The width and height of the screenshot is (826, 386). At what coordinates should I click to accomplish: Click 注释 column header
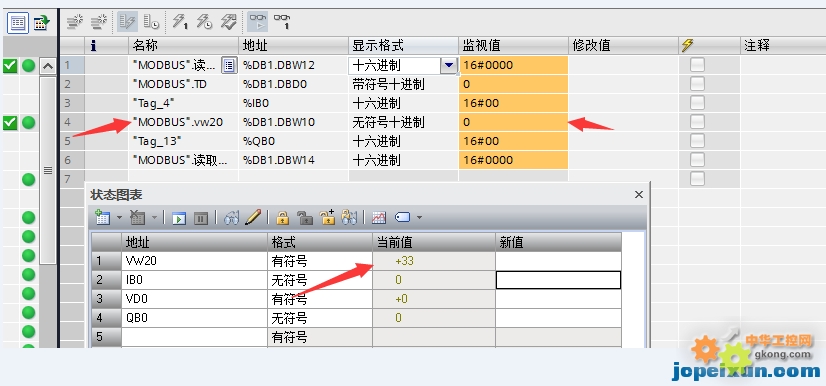[783, 45]
